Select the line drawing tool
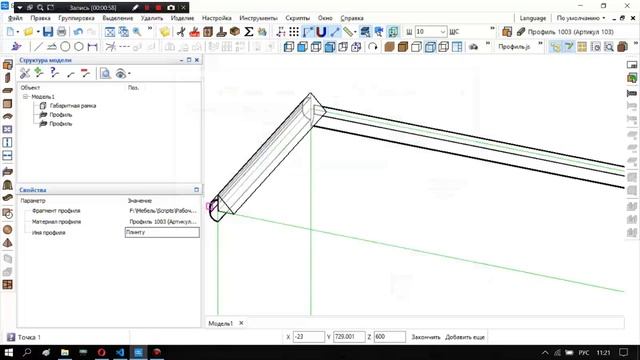The height and width of the screenshot is (360, 640). (38, 47)
